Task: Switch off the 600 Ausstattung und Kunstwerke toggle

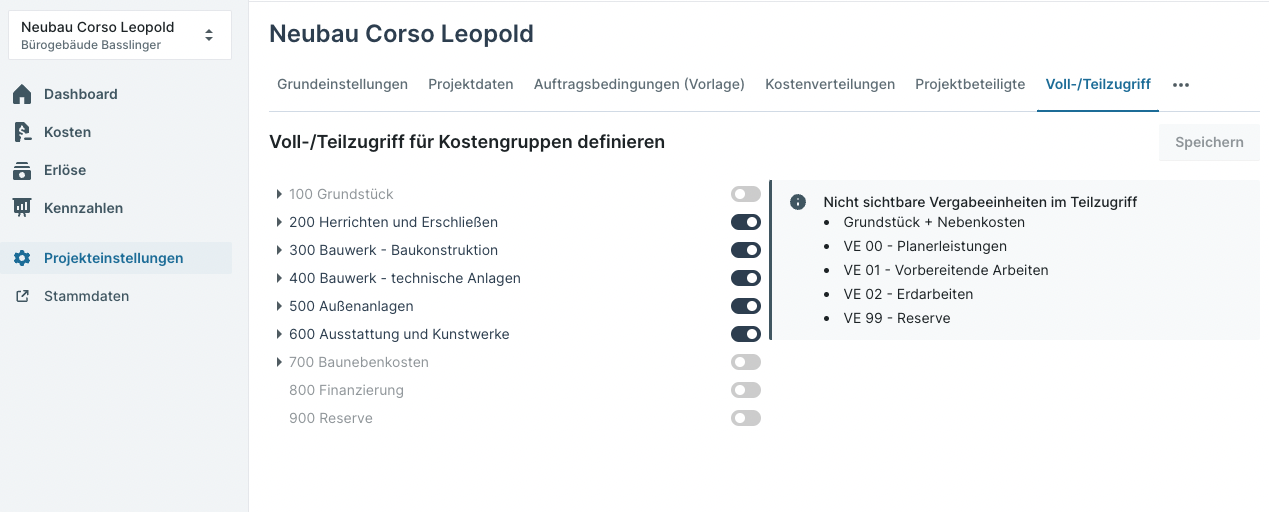Action: tap(746, 334)
